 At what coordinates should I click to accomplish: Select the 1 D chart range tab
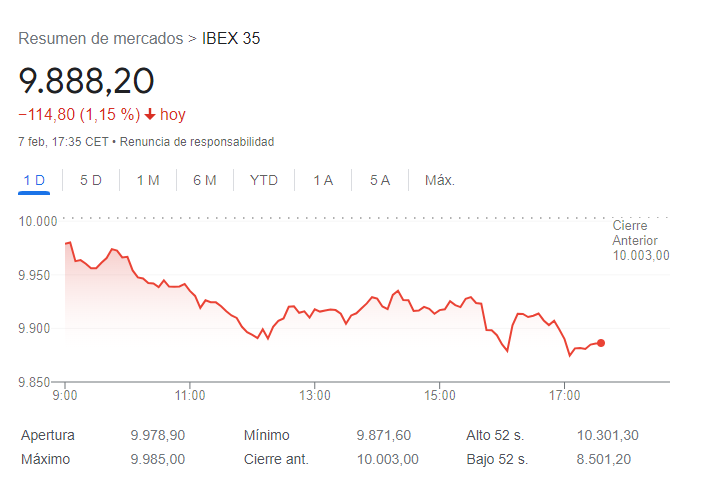pyautogui.click(x=34, y=180)
